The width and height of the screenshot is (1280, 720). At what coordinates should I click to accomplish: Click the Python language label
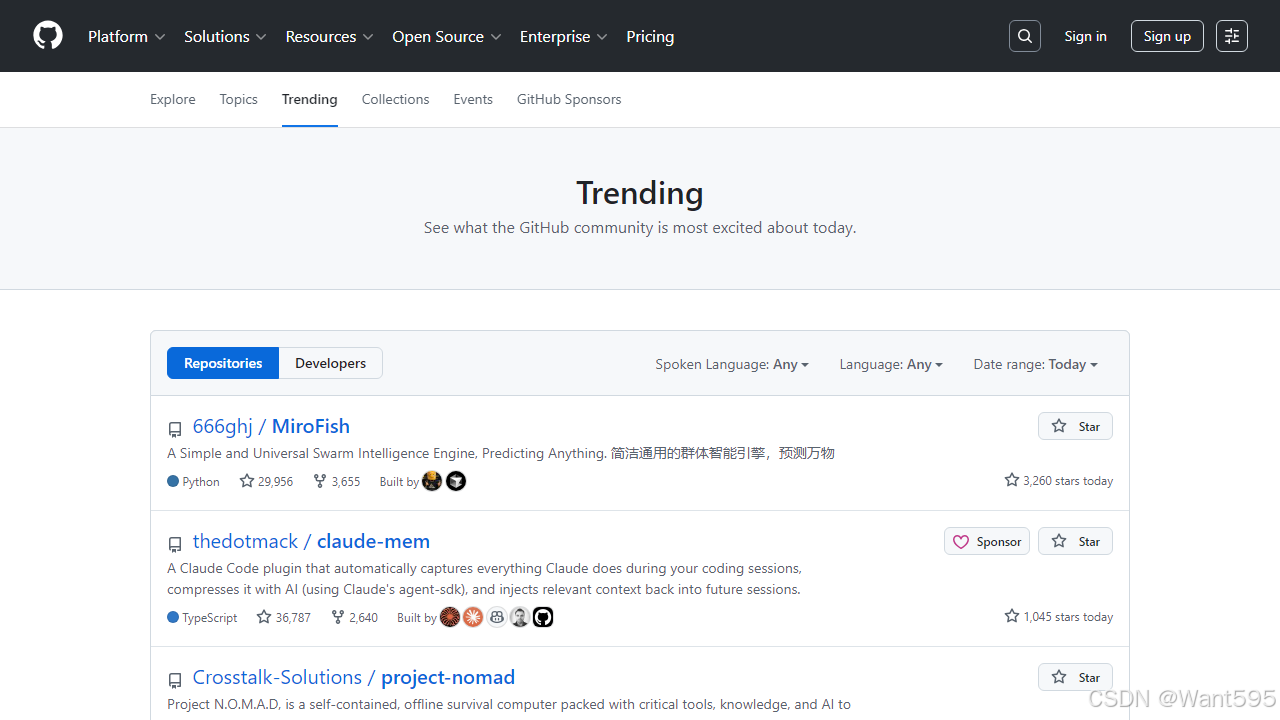point(194,481)
